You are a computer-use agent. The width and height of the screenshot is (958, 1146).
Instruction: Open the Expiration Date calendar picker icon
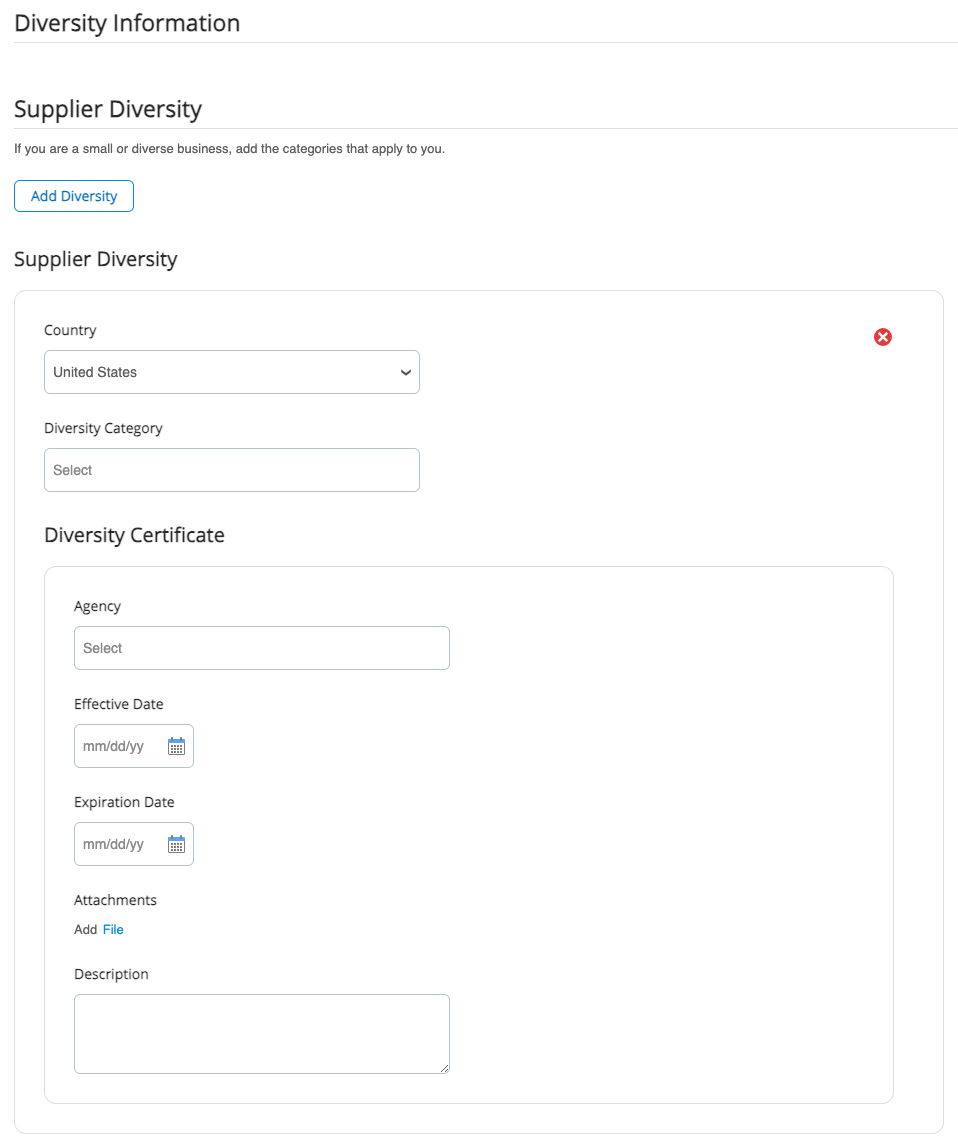click(176, 844)
